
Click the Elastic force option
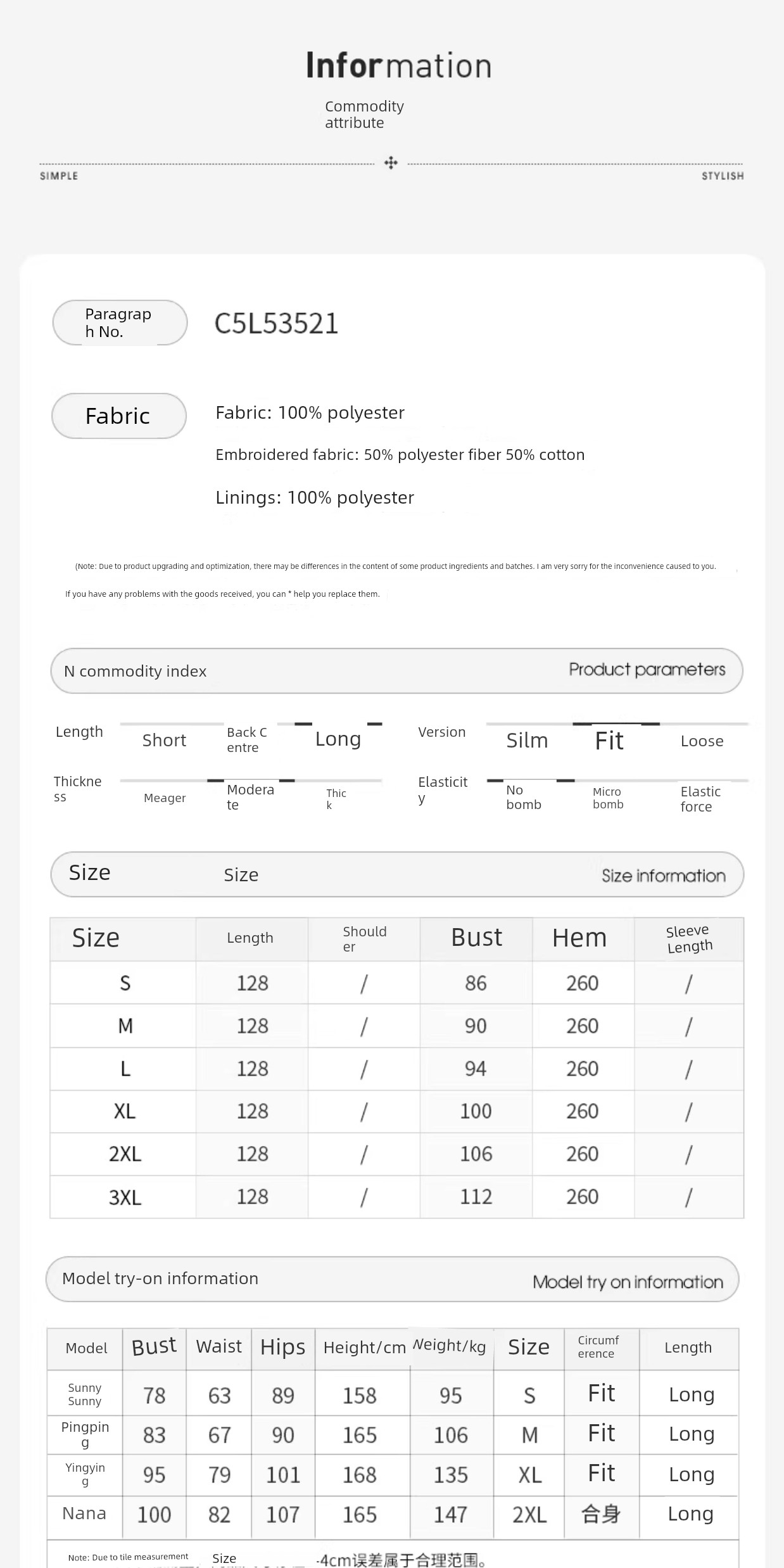[700, 798]
